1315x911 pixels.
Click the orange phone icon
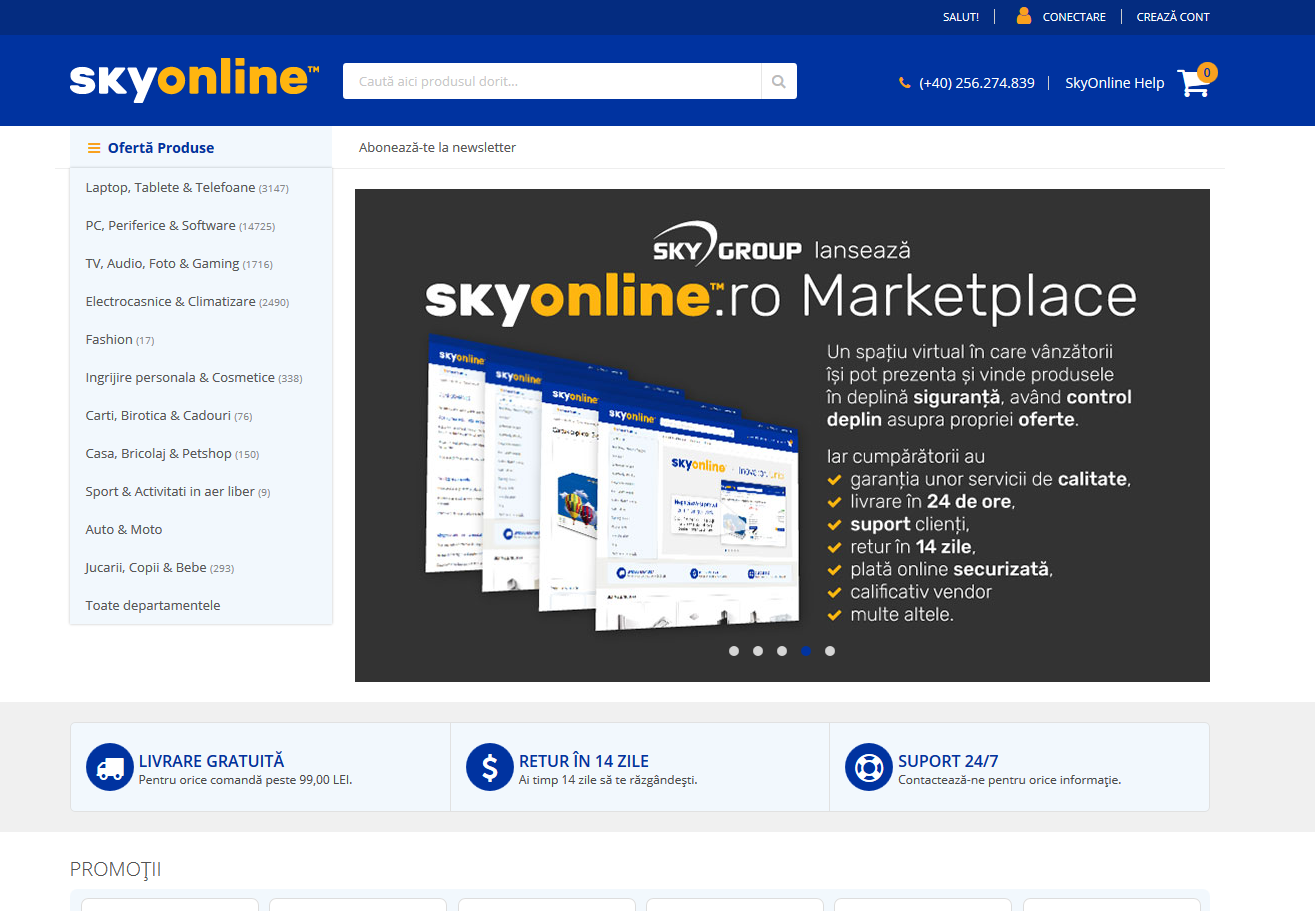[x=905, y=83]
